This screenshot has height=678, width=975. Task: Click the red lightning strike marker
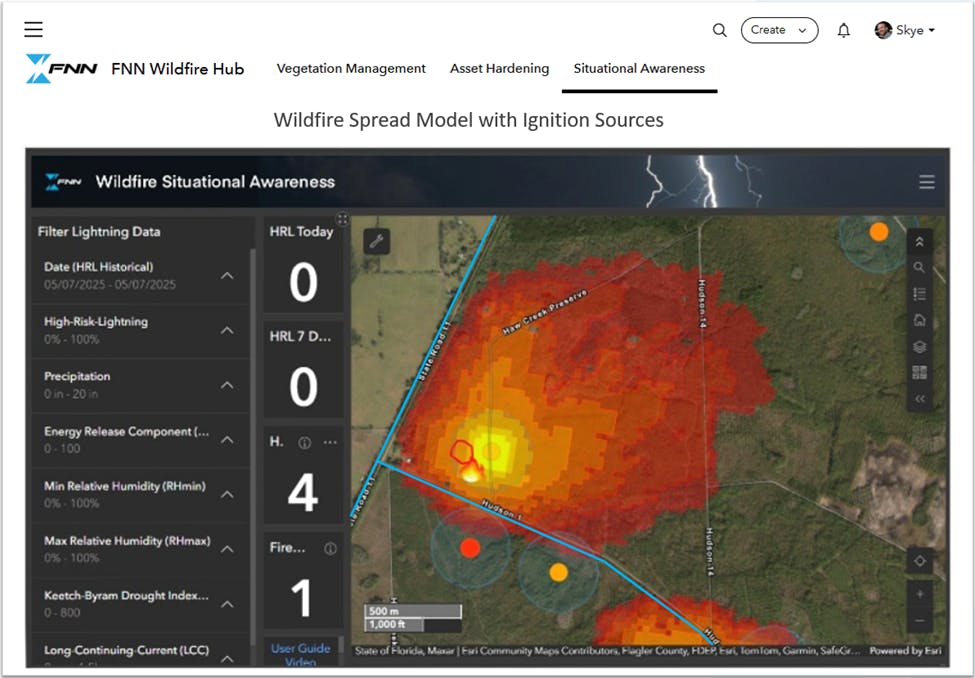470,548
